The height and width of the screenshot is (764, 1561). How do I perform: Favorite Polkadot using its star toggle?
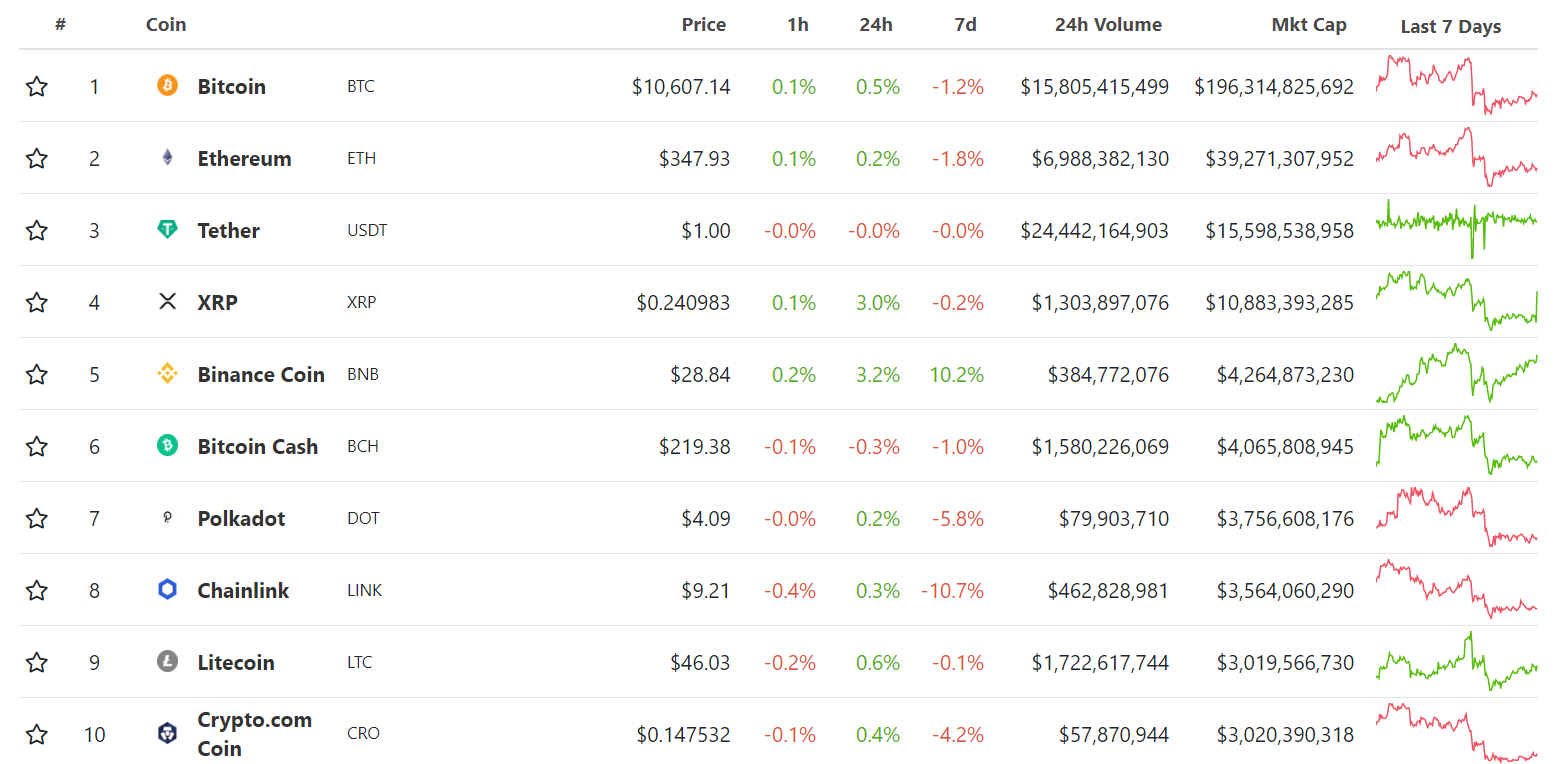37,518
